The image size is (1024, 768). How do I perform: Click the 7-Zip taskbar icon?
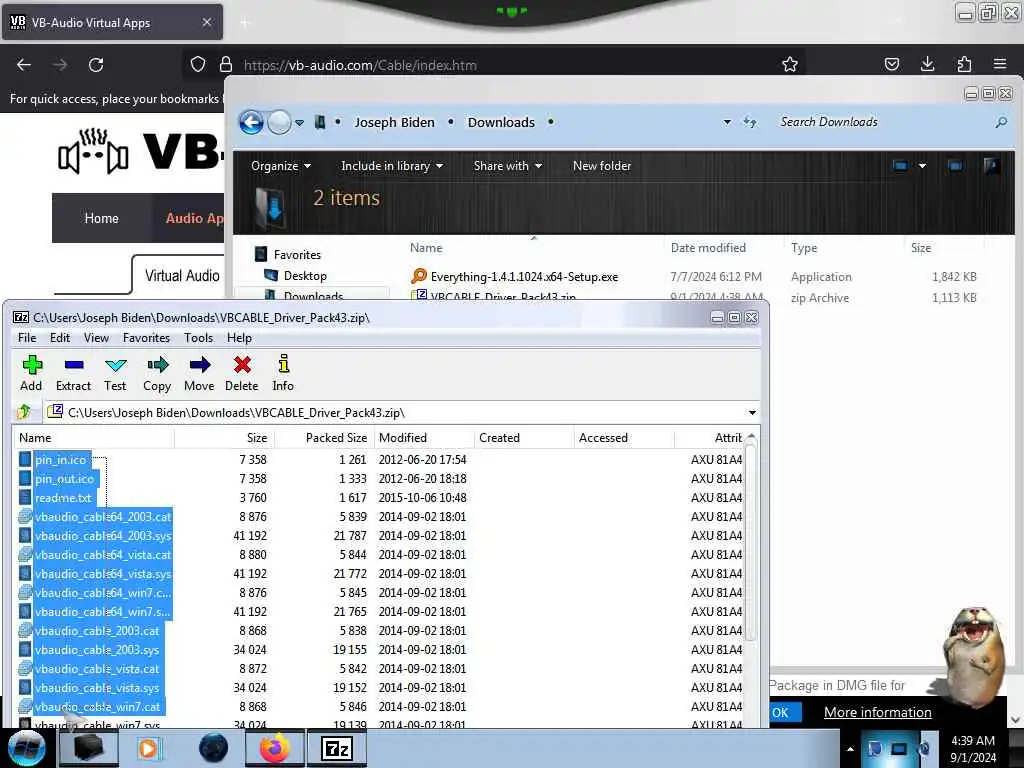pyautogui.click(x=337, y=748)
